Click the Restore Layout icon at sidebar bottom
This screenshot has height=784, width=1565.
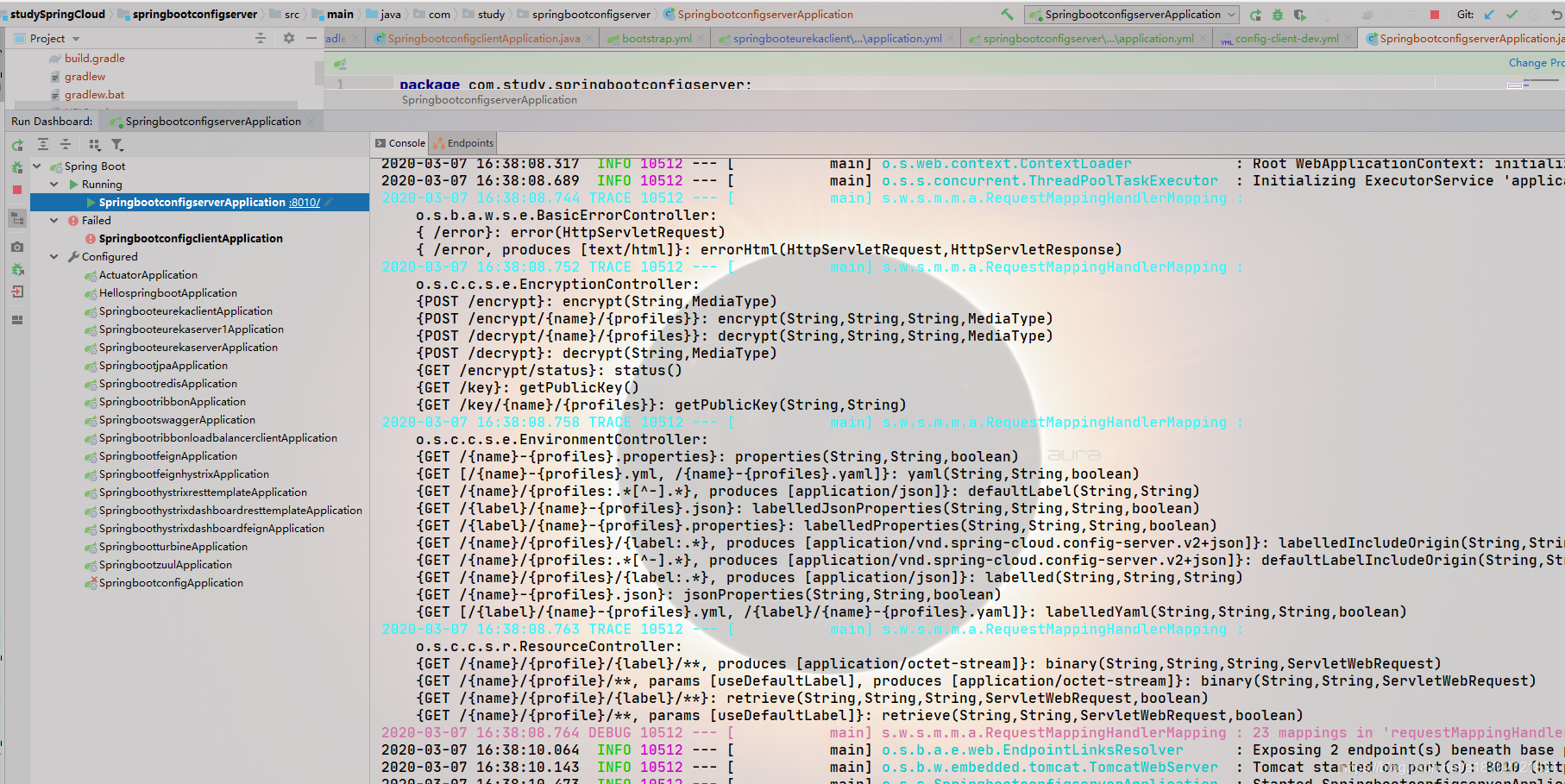[17, 320]
